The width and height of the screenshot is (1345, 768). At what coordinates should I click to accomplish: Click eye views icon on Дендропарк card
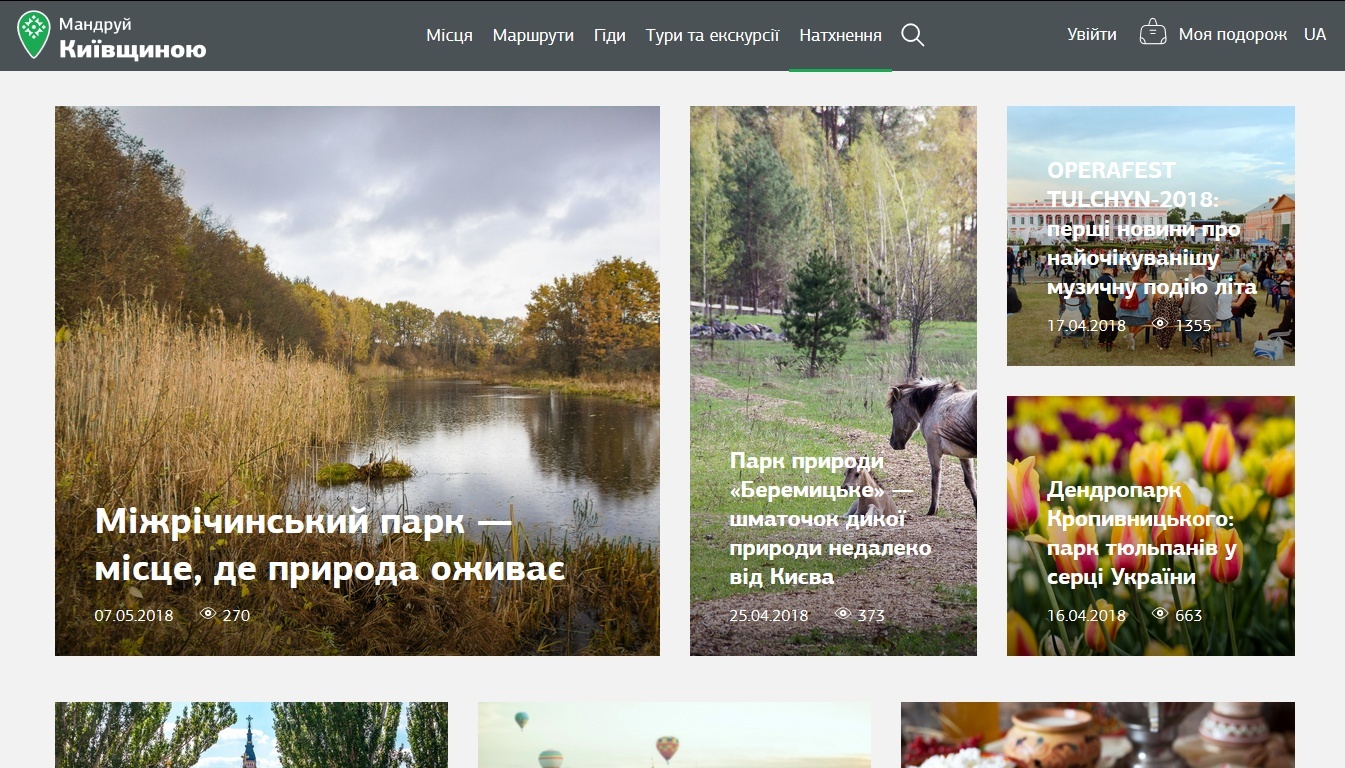(1160, 614)
